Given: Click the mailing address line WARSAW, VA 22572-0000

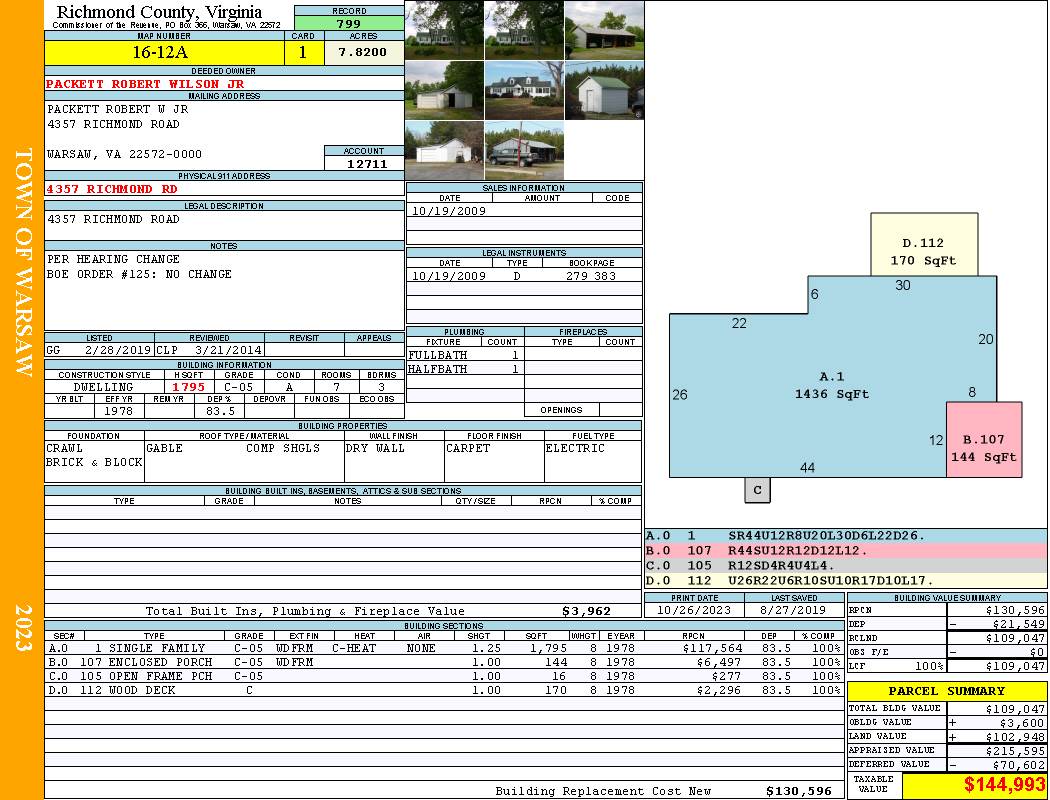Looking at the screenshot, I should pos(125,154).
